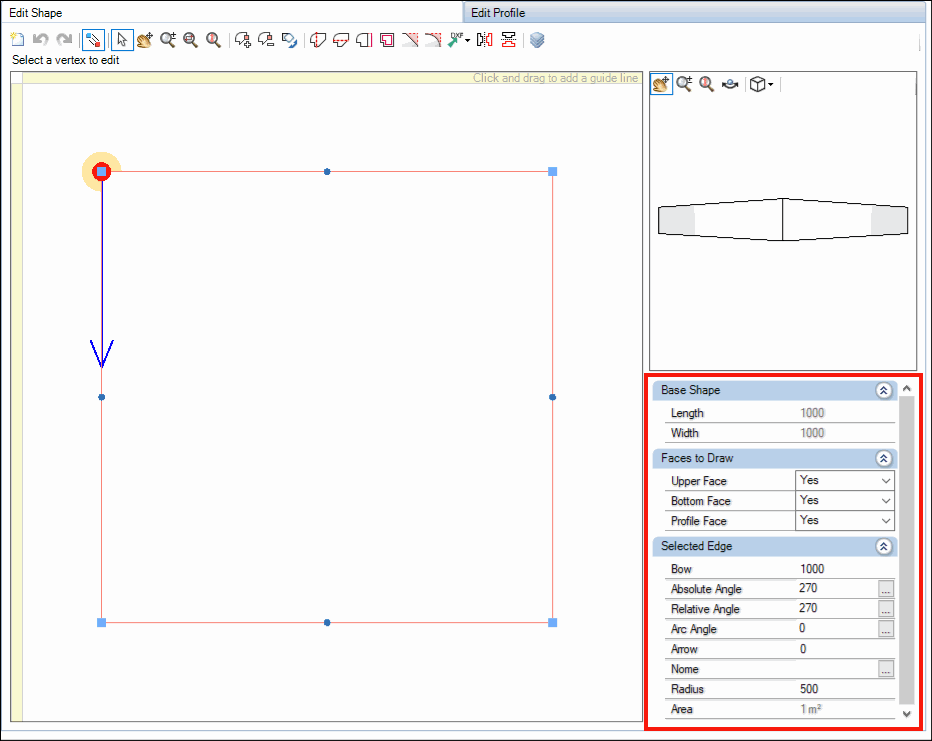932x741 pixels.
Task: Click the Absolute Angle ellipsis button
Action: tap(886, 589)
